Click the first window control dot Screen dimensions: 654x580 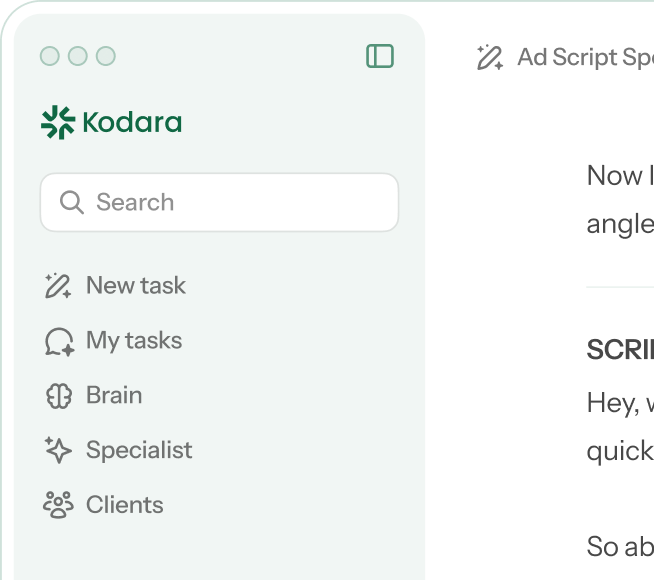(50, 56)
